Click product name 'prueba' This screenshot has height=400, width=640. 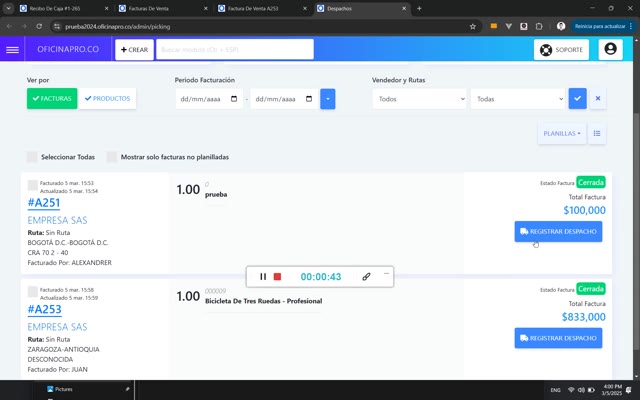[x=216, y=195]
